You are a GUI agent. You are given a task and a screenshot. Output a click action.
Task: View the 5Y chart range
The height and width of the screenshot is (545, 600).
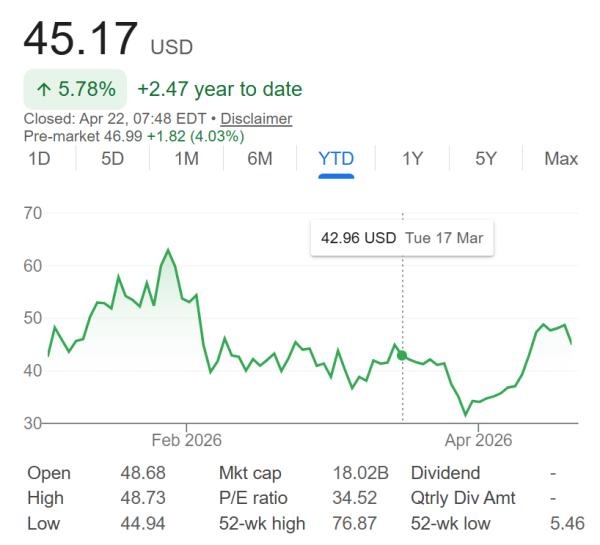[485, 158]
